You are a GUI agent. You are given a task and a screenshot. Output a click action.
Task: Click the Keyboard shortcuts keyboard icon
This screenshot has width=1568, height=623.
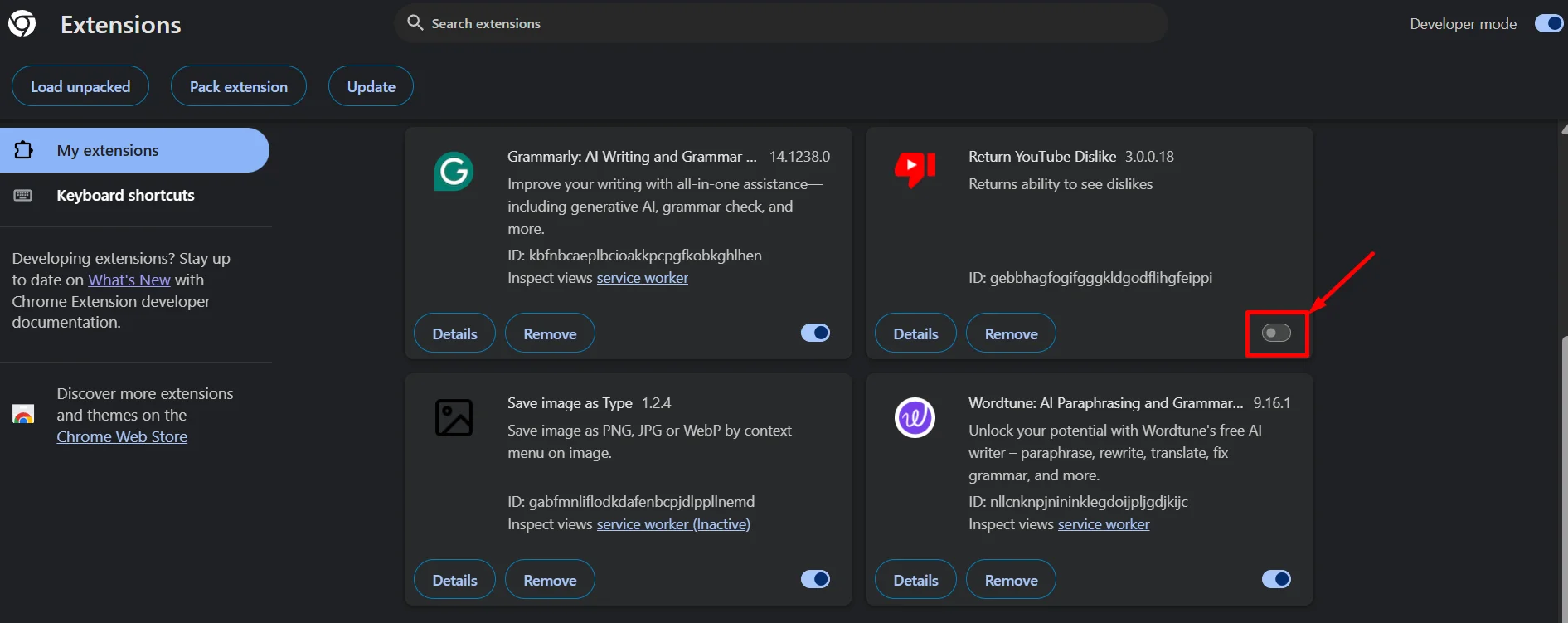[x=23, y=196]
